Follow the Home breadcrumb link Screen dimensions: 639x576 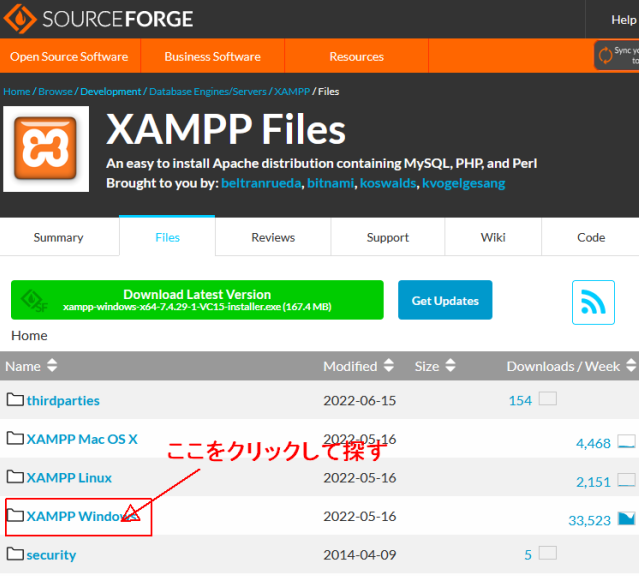17,91
